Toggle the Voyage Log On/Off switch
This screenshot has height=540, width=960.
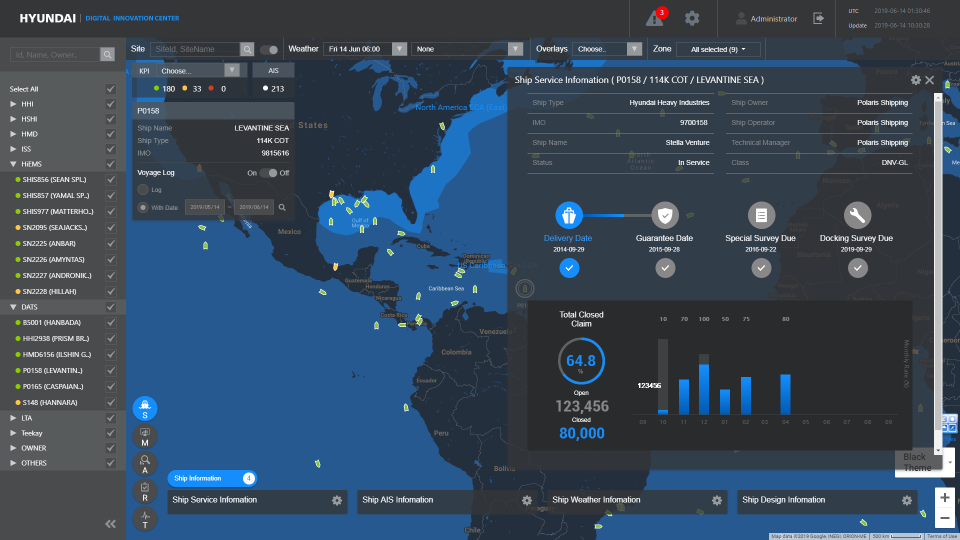click(268, 173)
